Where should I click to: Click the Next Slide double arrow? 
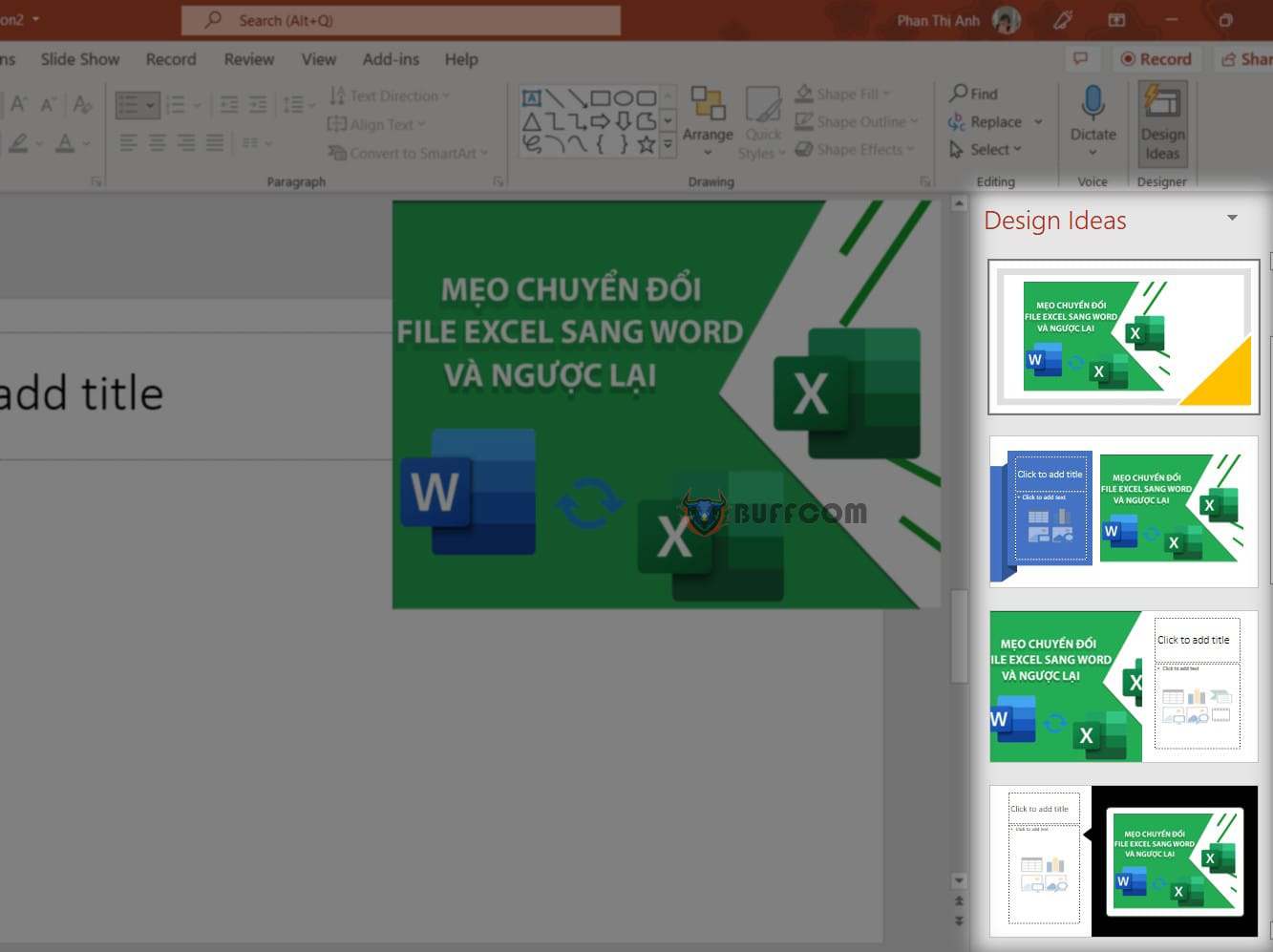(x=959, y=921)
